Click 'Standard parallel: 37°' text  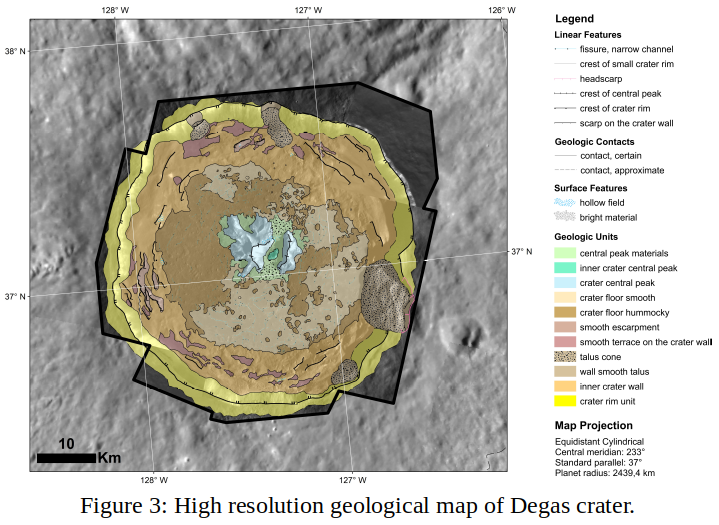click(598, 463)
